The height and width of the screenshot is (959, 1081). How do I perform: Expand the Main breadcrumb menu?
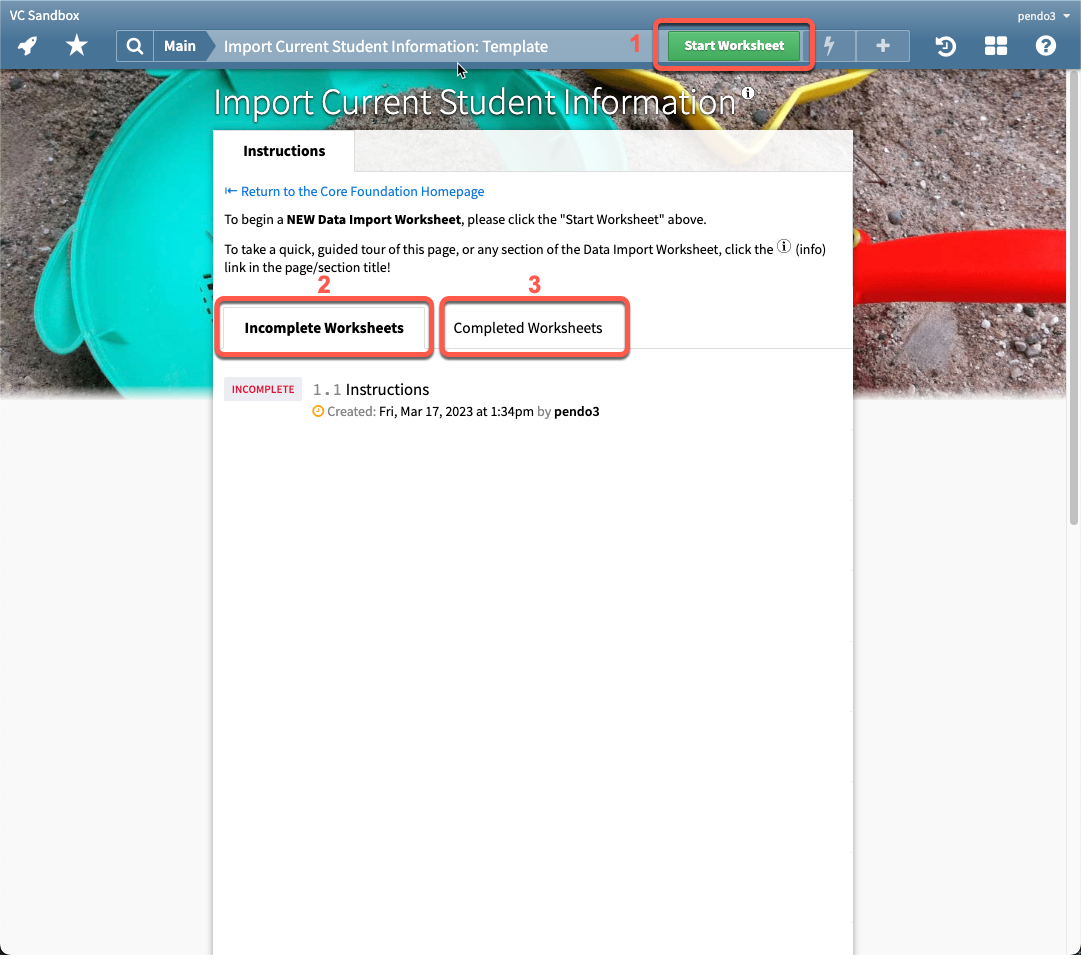click(180, 46)
